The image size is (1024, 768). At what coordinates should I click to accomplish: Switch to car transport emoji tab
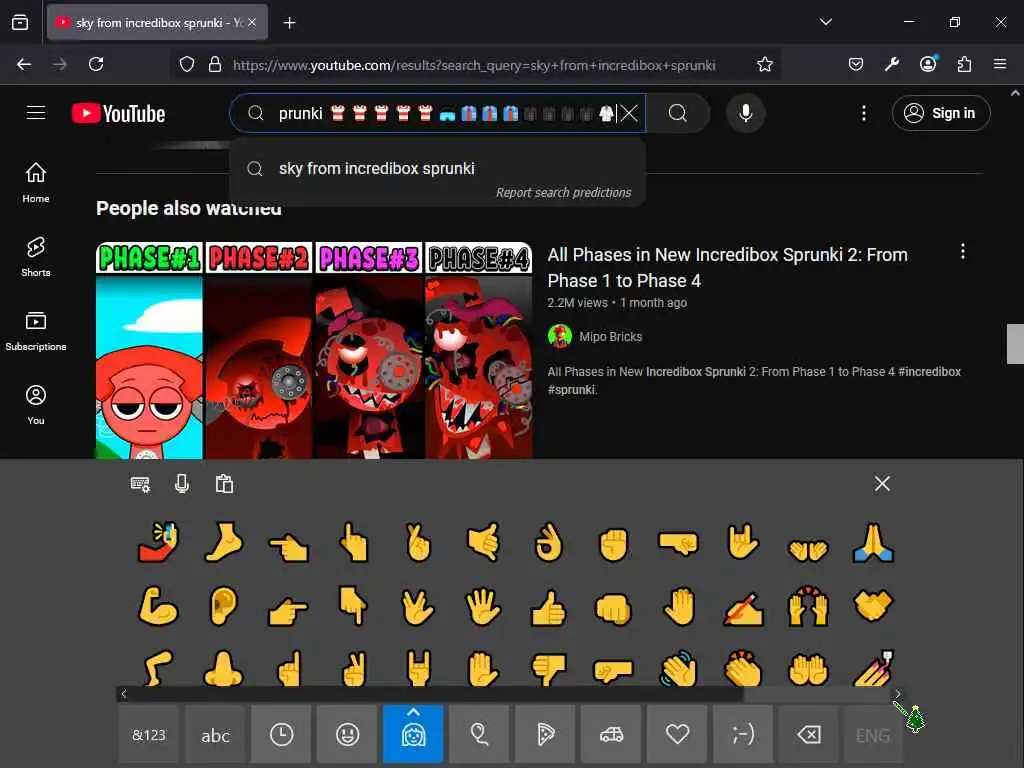611,734
